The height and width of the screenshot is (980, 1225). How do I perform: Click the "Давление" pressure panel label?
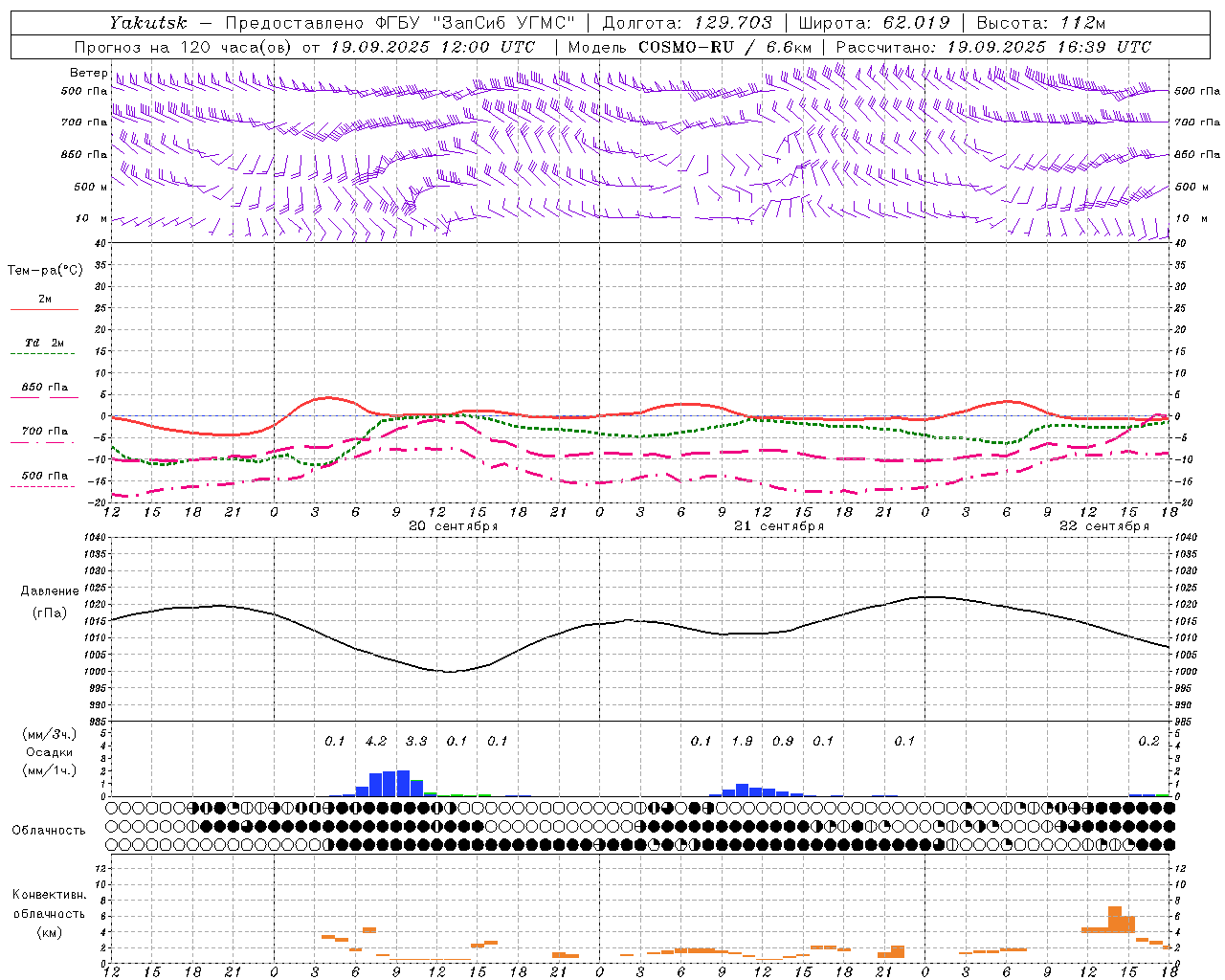[x=50, y=591]
